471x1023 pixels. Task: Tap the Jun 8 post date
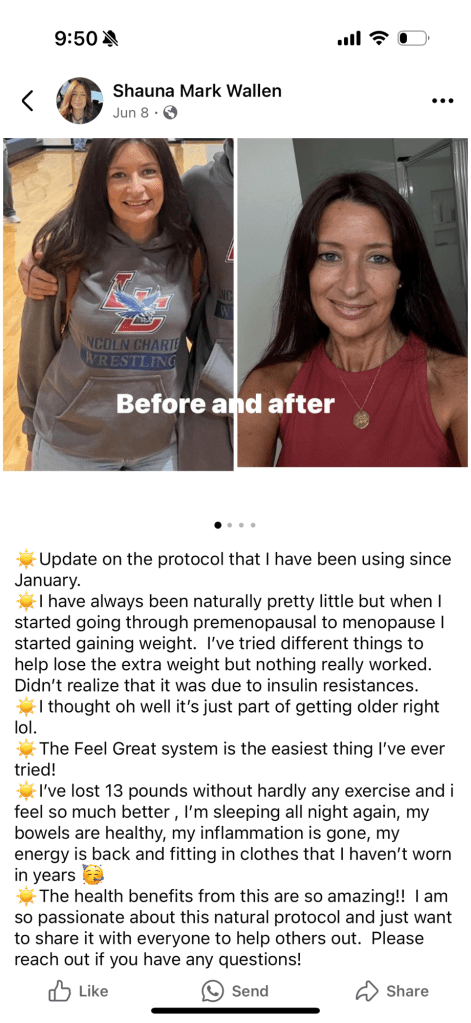(130, 113)
